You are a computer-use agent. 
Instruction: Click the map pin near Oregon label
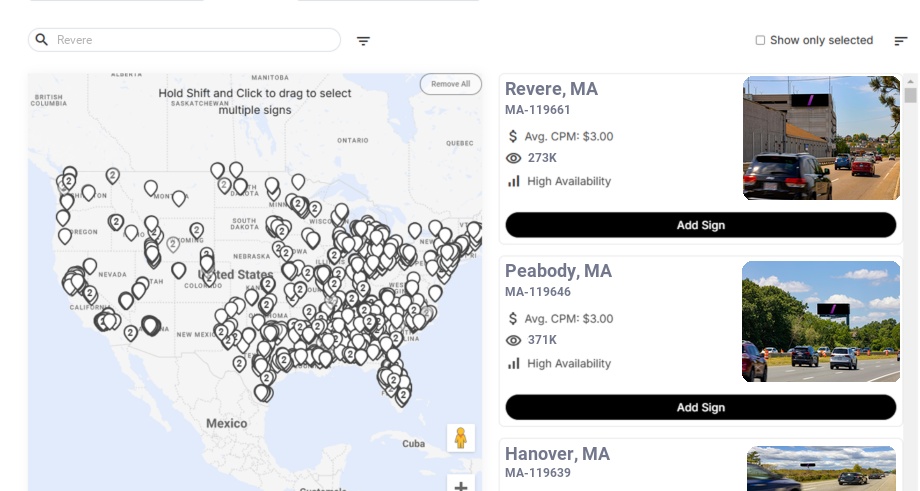pos(65,236)
